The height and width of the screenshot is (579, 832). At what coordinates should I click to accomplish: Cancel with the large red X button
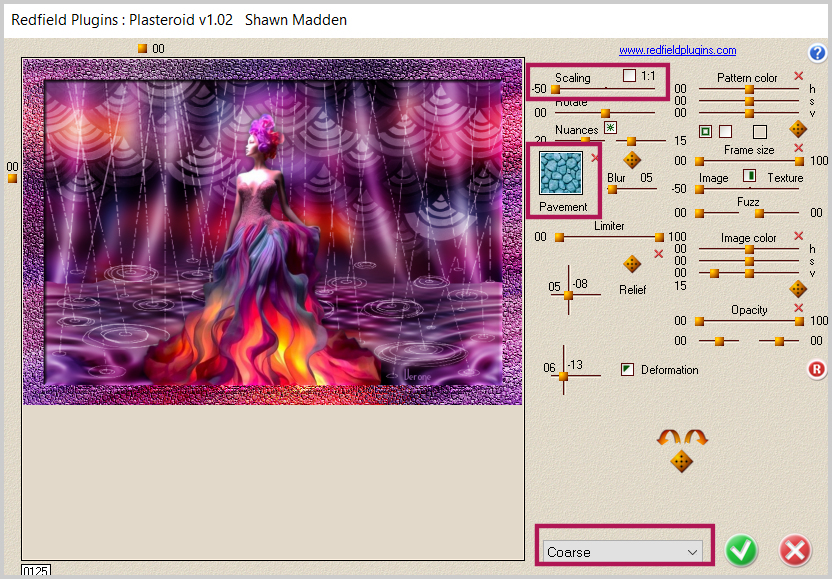coord(795,550)
